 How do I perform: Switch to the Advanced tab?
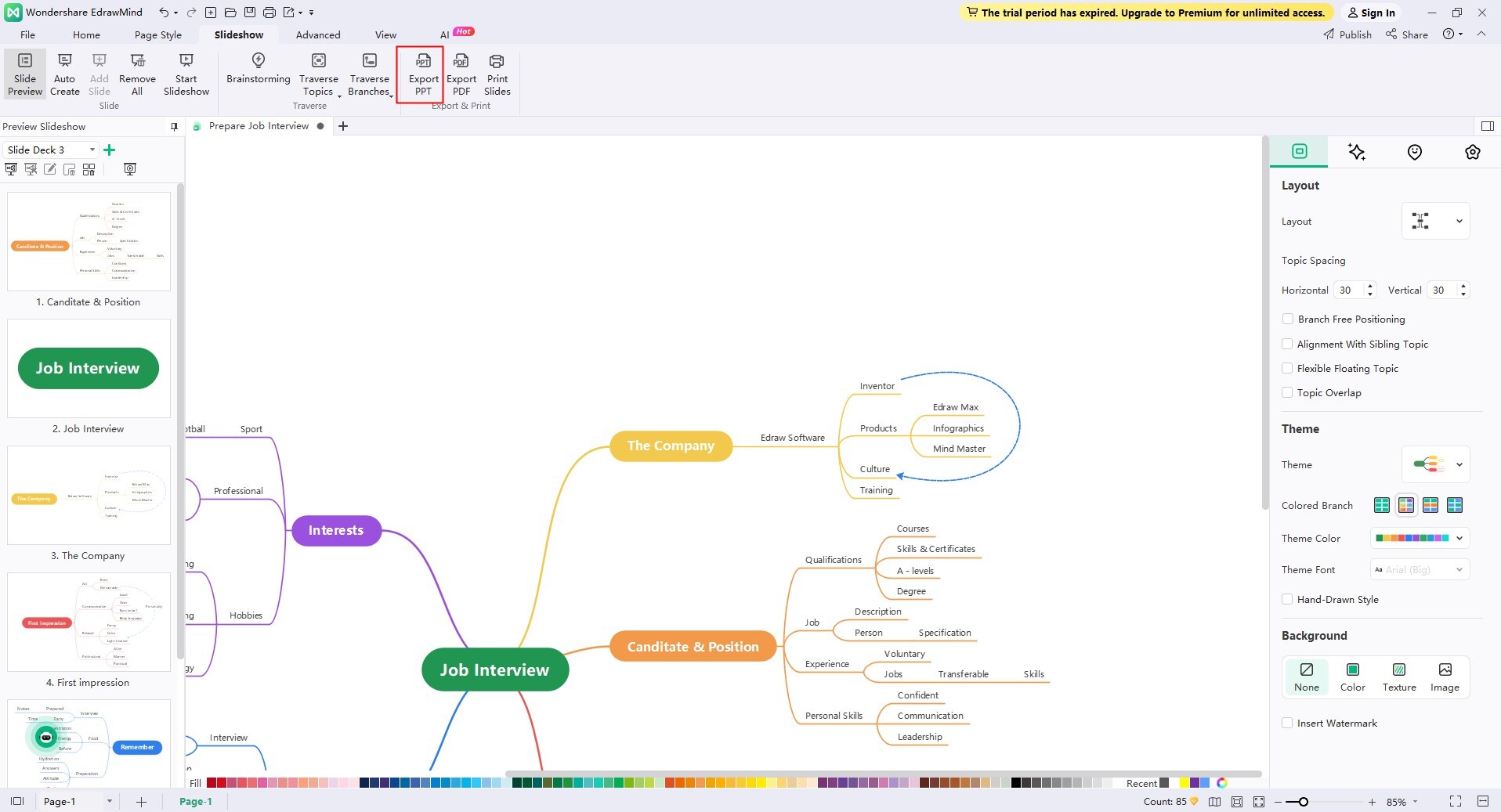click(x=318, y=34)
